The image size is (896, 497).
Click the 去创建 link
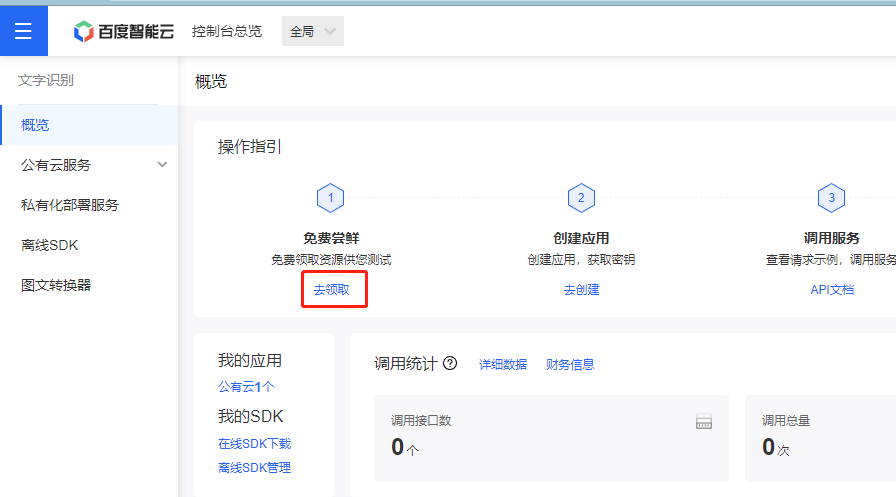click(x=581, y=290)
